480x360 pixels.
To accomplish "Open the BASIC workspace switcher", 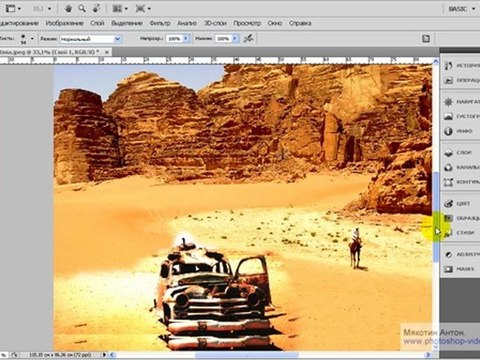I will 462,9.
